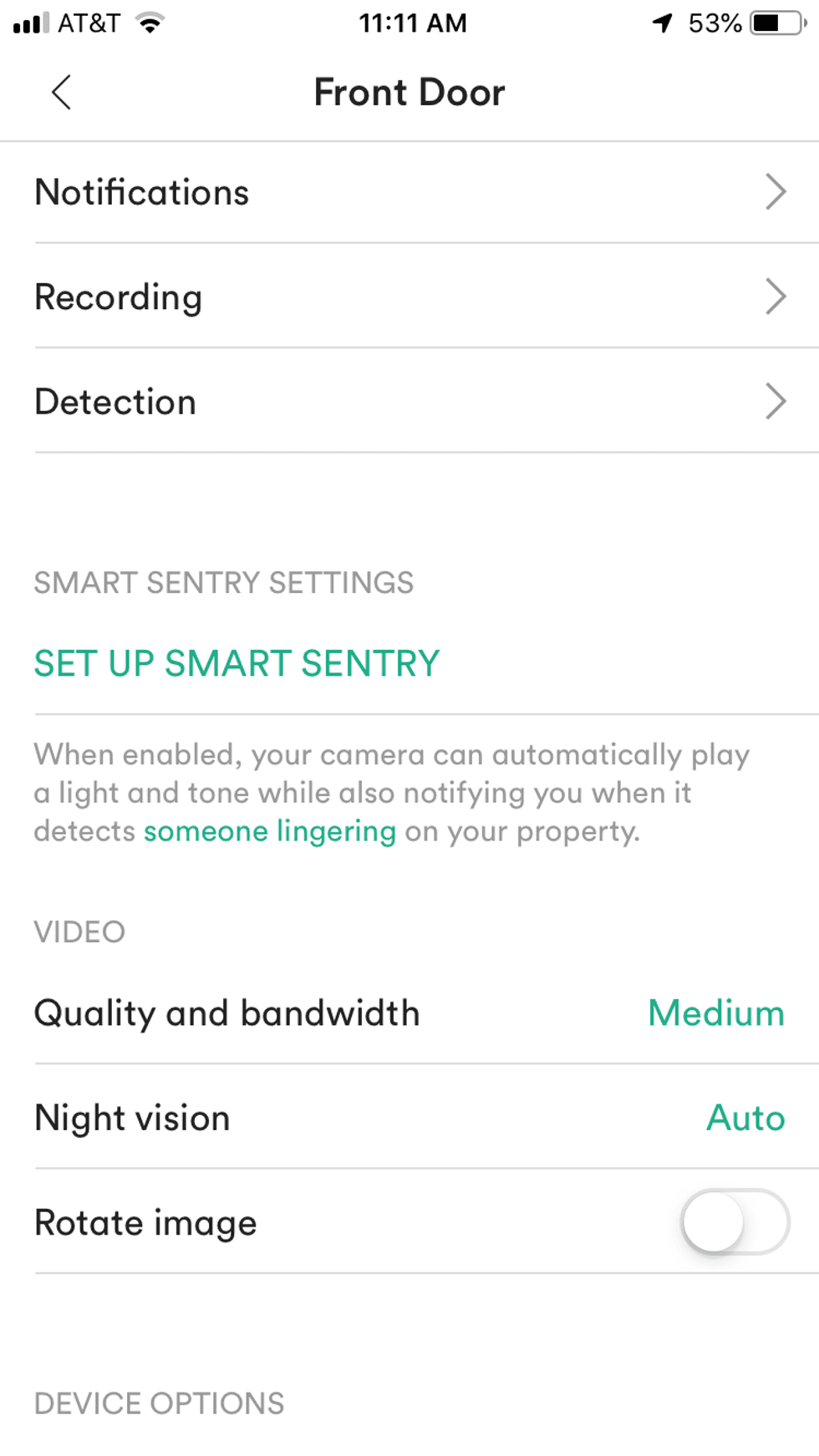Select the Medium quality value
819x1456 pixels.
[715, 1012]
